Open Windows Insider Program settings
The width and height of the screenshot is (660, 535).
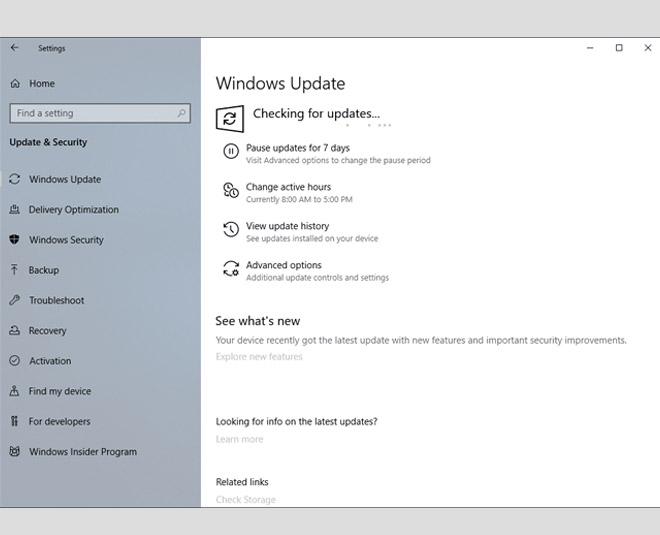point(82,452)
